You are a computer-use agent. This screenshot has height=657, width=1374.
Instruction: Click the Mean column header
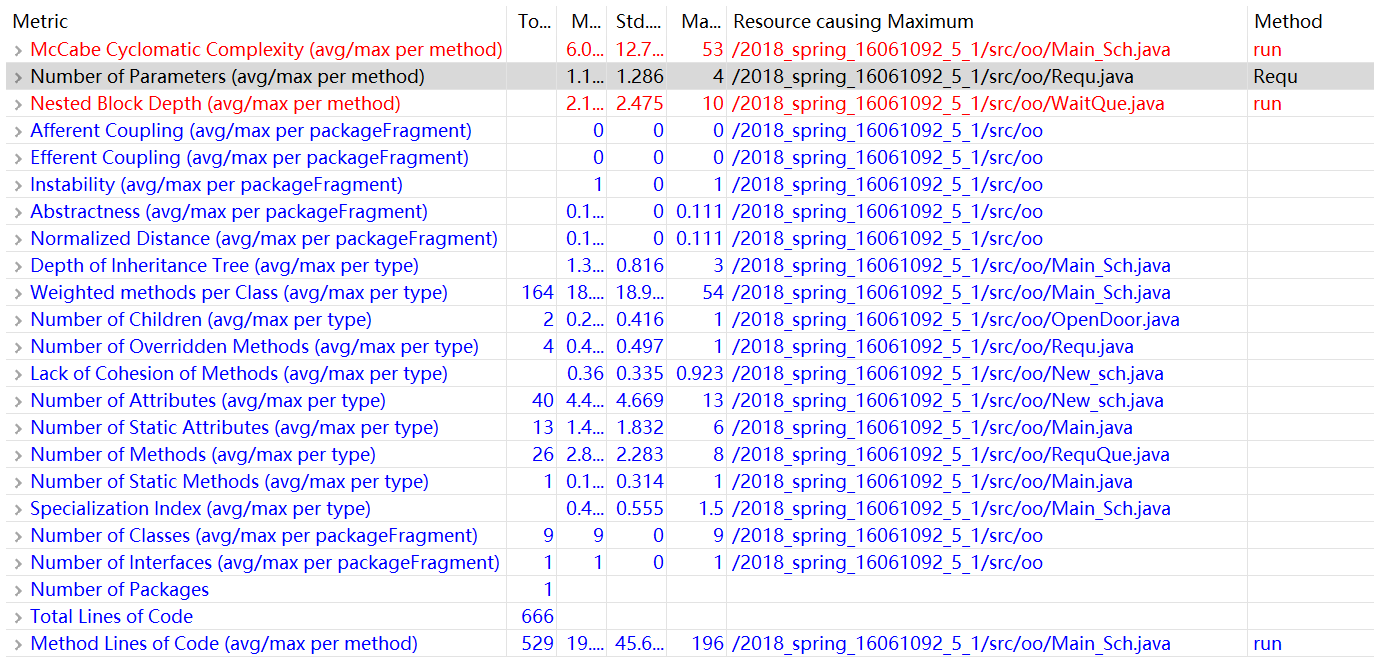[x=585, y=22]
